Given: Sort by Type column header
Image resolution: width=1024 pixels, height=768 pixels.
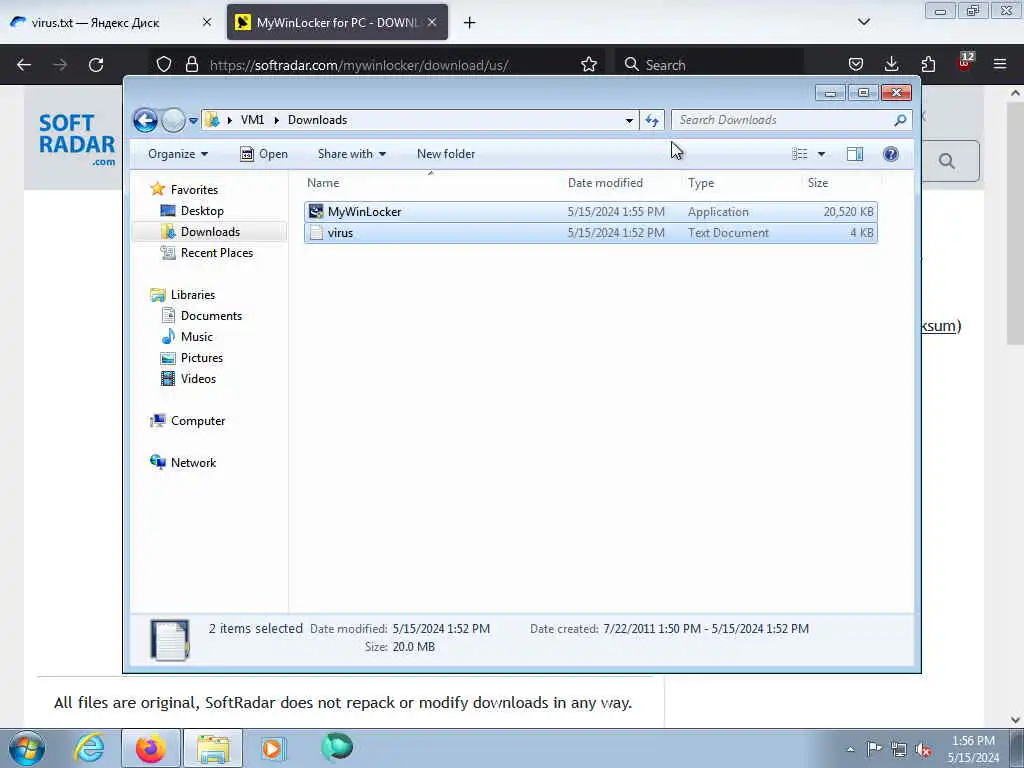Looking at the screenshot, I should point(741,183).
